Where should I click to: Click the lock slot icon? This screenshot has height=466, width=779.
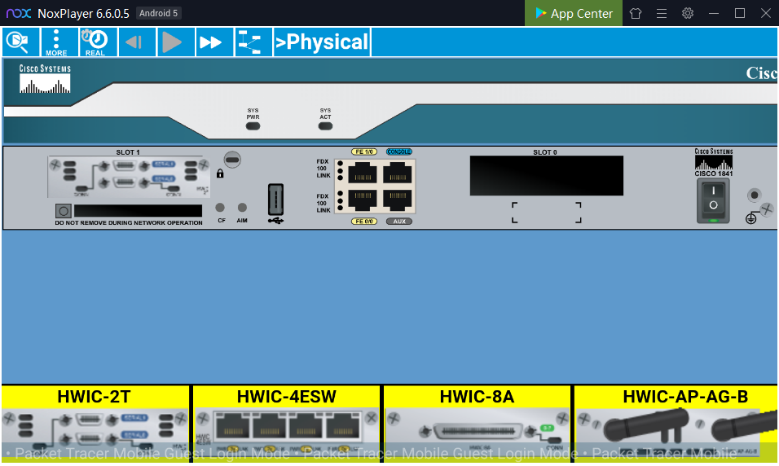(220, 174)
